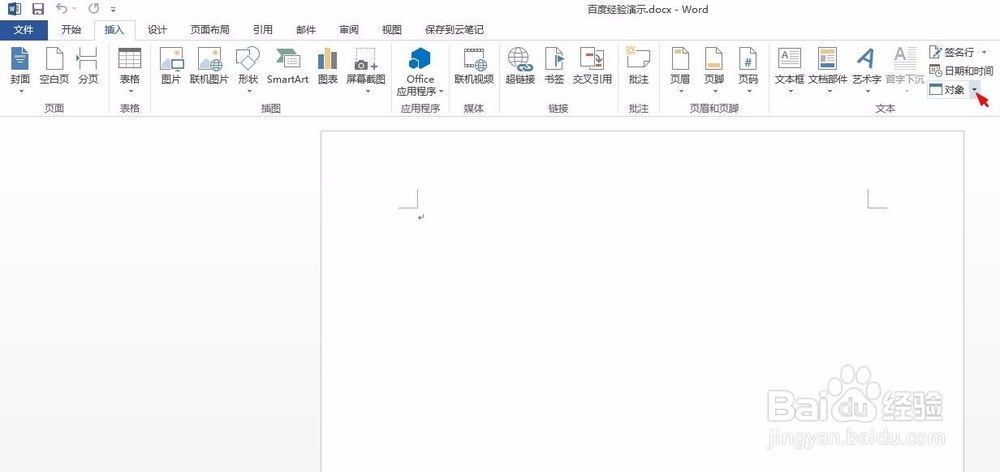Open Office 应用程序 apps menu
This screenshot has width=1000, height=472.
pos(420,71)
